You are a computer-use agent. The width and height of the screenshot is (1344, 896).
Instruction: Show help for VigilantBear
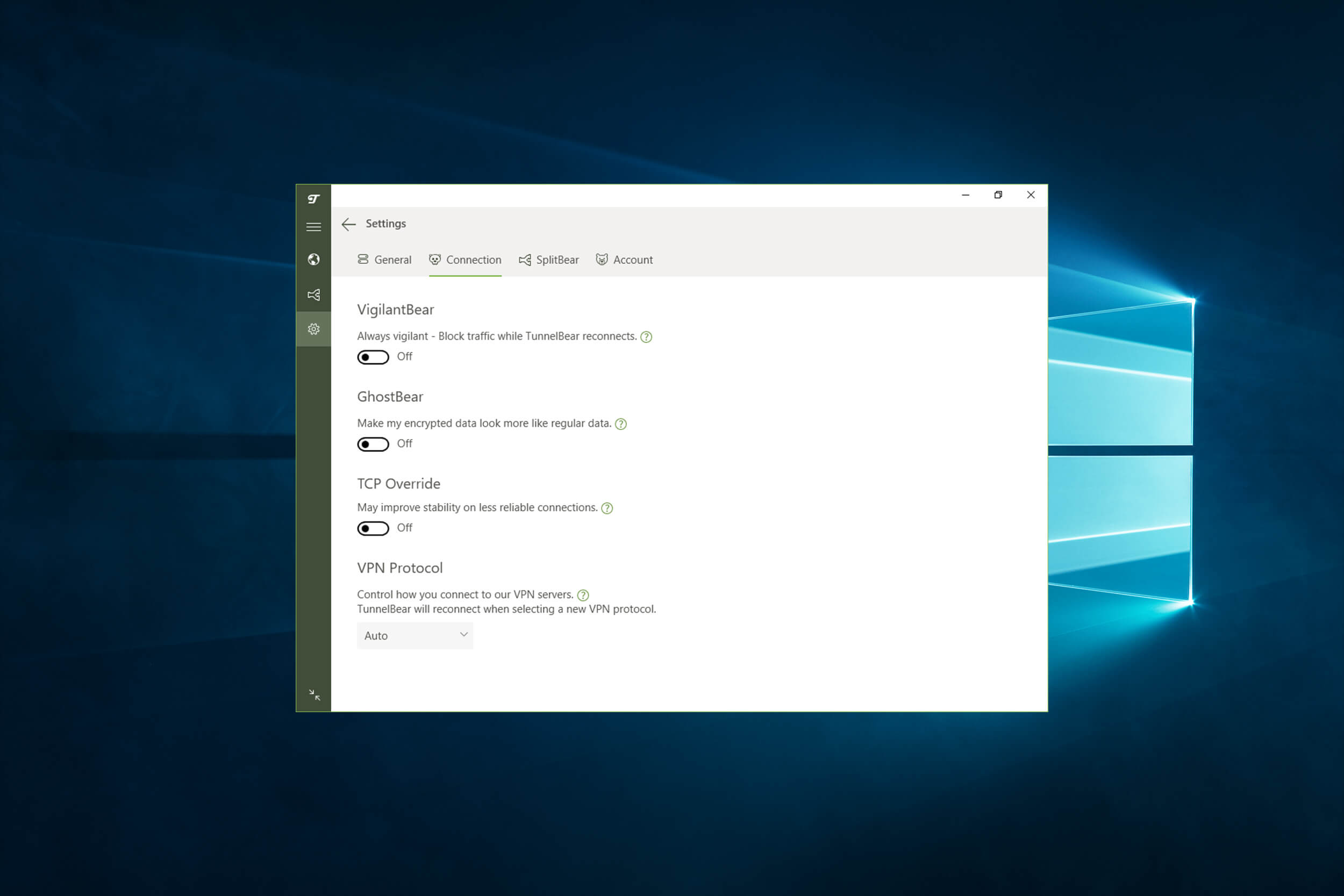646,337
